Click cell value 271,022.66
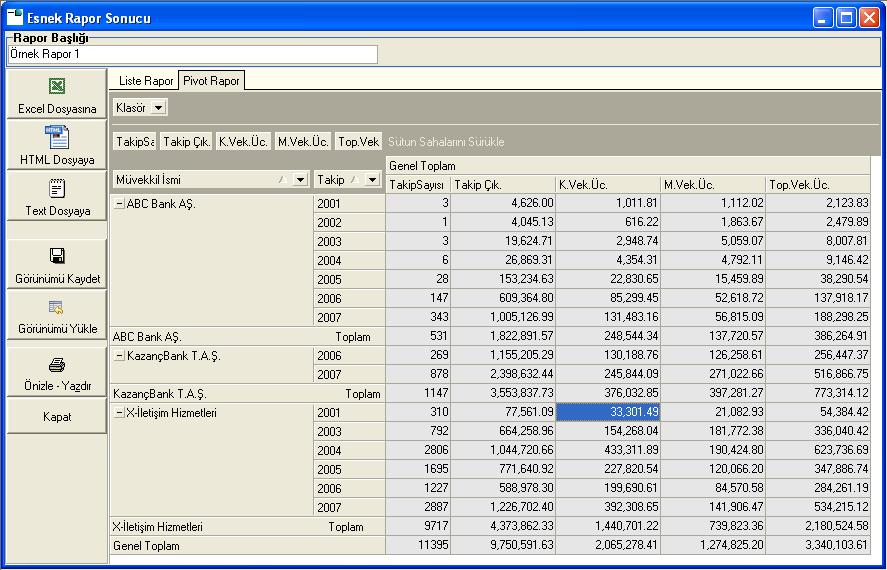 click(713, 374)
